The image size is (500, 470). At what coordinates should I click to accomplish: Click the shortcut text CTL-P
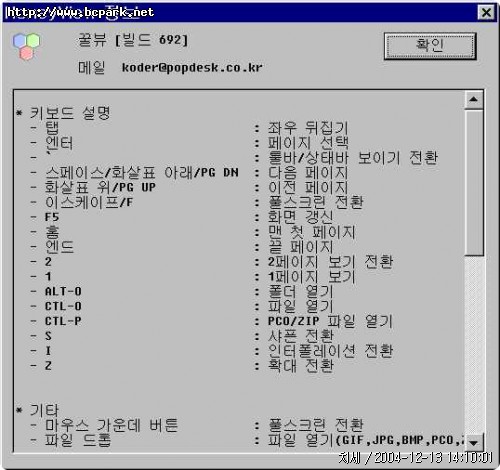(x=63, y=321)
